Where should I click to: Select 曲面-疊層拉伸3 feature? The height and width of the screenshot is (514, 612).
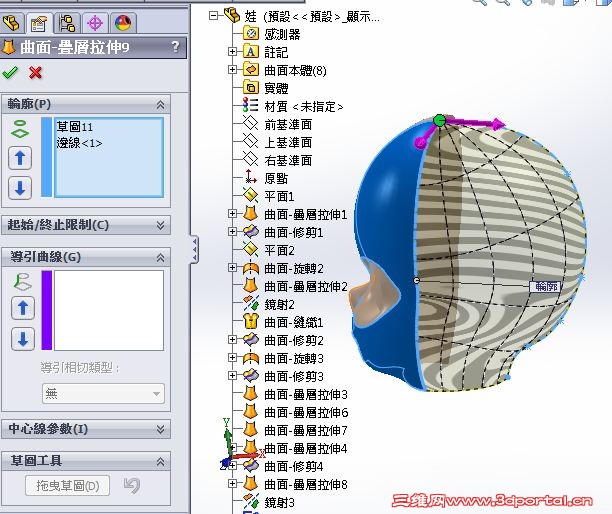[306, 394]
